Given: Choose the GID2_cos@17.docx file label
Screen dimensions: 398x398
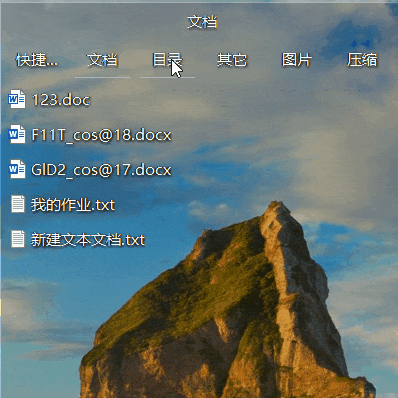Looking at the screenshot, I should point(101,170).
